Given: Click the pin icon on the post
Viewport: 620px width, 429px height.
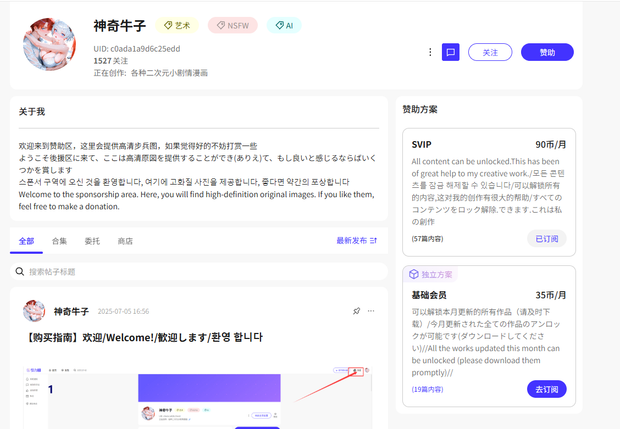Looking at the screenshot, I should pos(356,311).
